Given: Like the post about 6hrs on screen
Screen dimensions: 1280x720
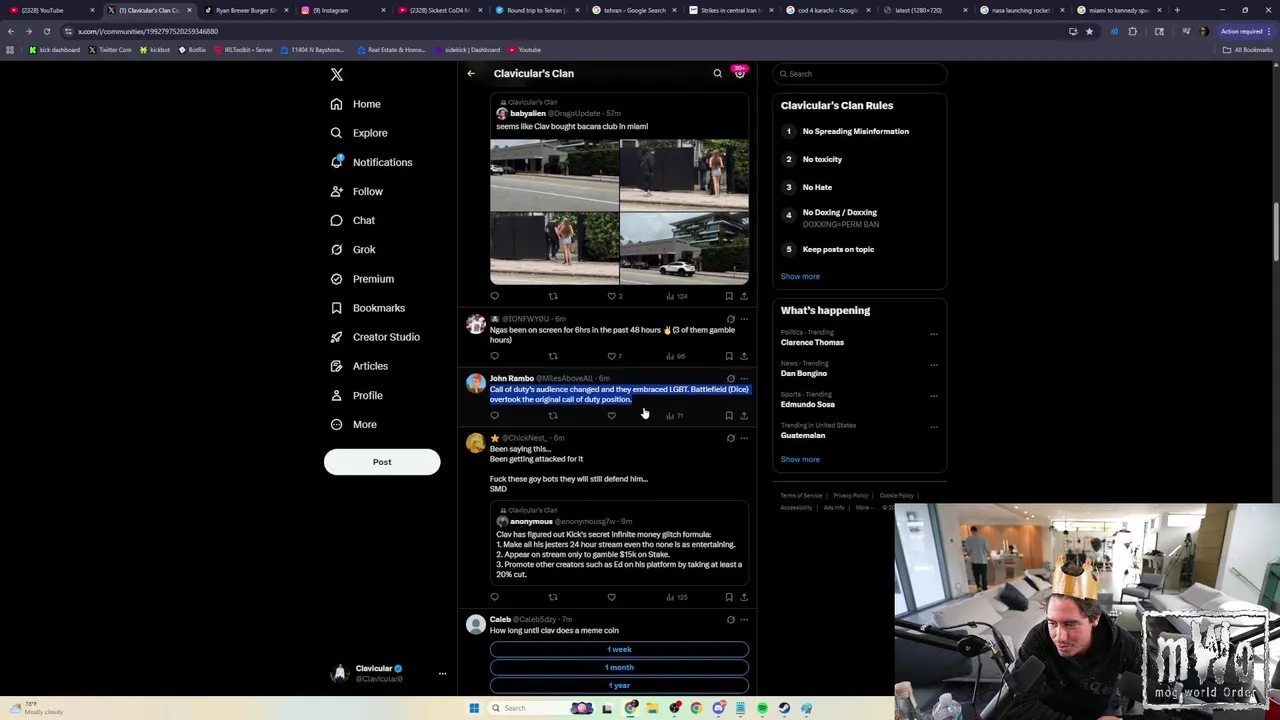Looking at the screenshot, I should 612,356.
